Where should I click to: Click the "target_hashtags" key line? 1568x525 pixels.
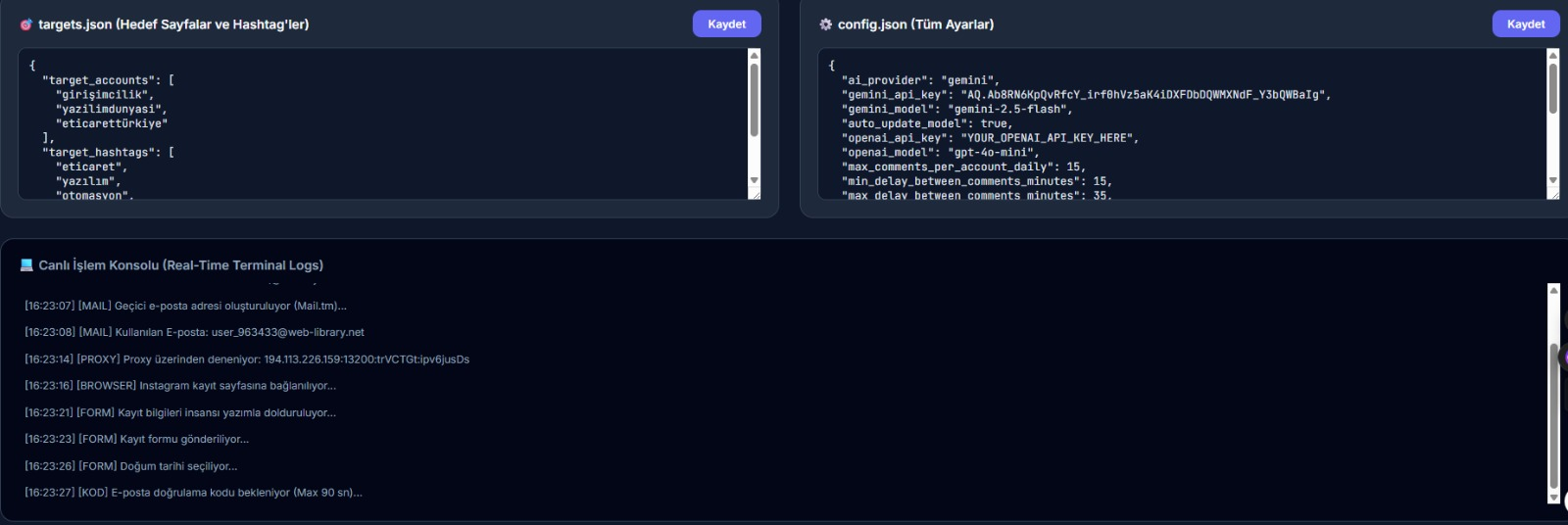108,152
